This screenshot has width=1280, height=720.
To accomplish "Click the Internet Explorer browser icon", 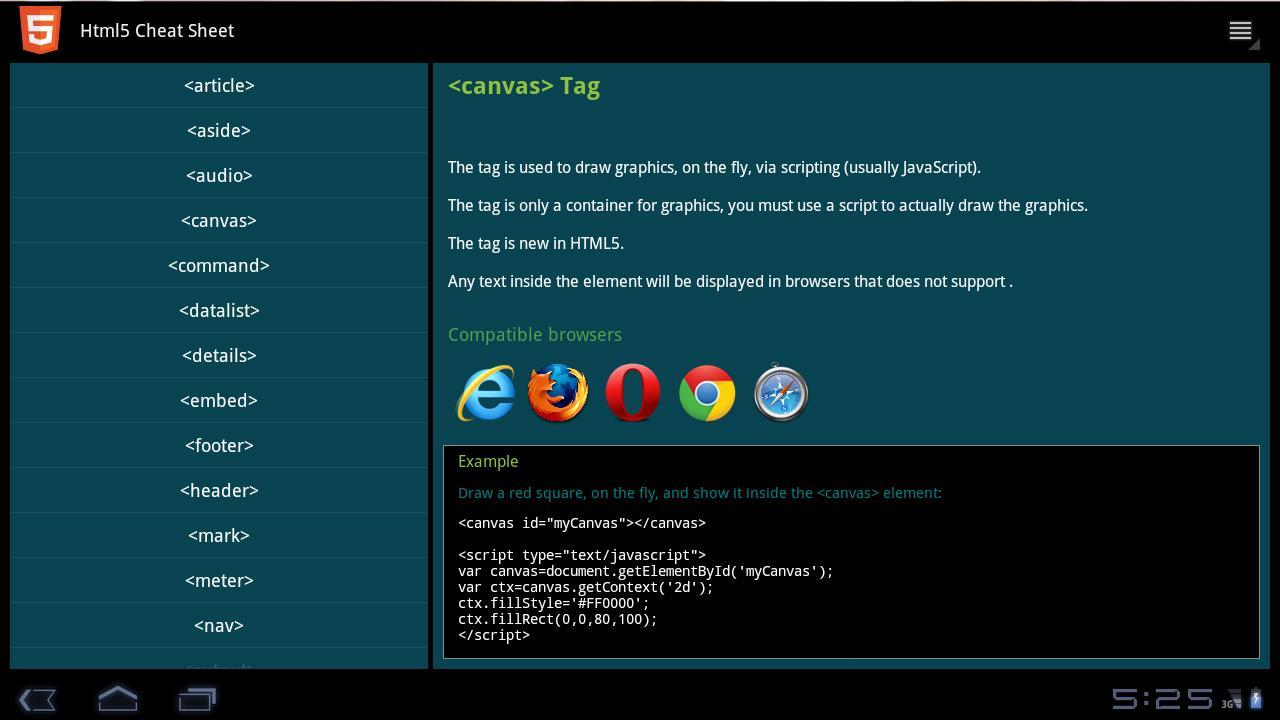I will 486,393.
